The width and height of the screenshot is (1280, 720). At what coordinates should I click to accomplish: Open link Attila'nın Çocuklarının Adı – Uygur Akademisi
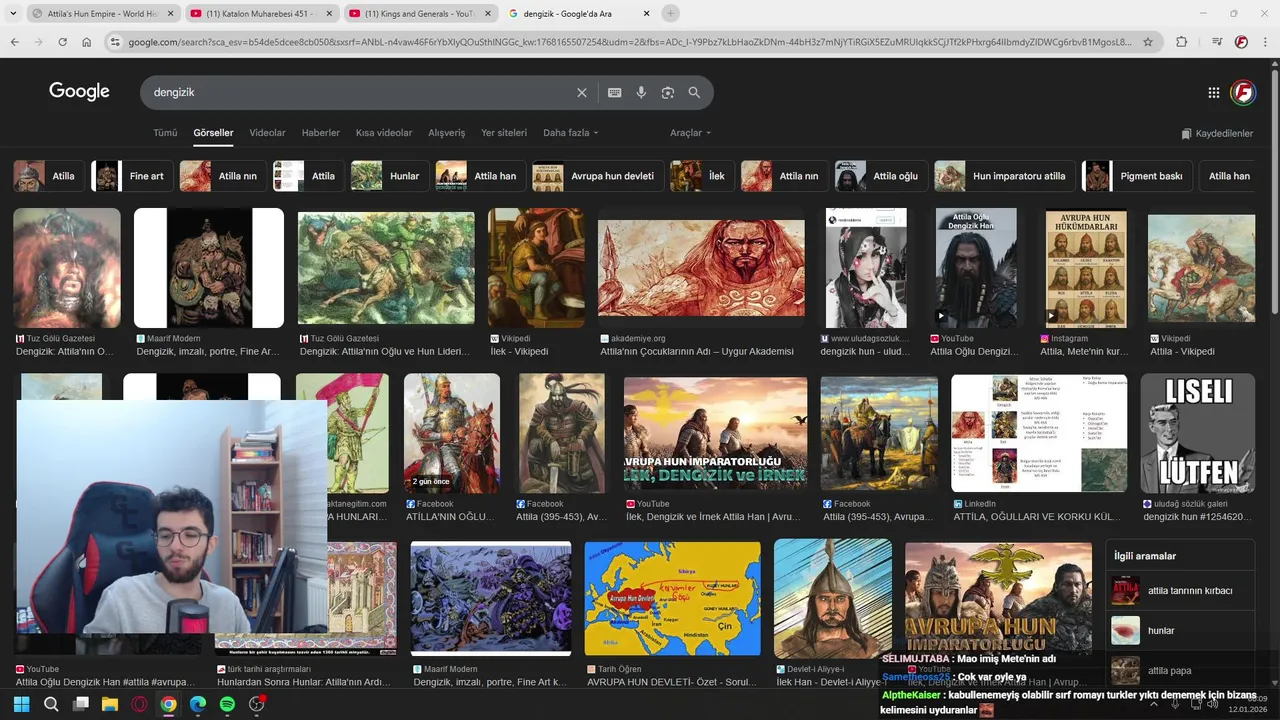click(x=697, y=352)
